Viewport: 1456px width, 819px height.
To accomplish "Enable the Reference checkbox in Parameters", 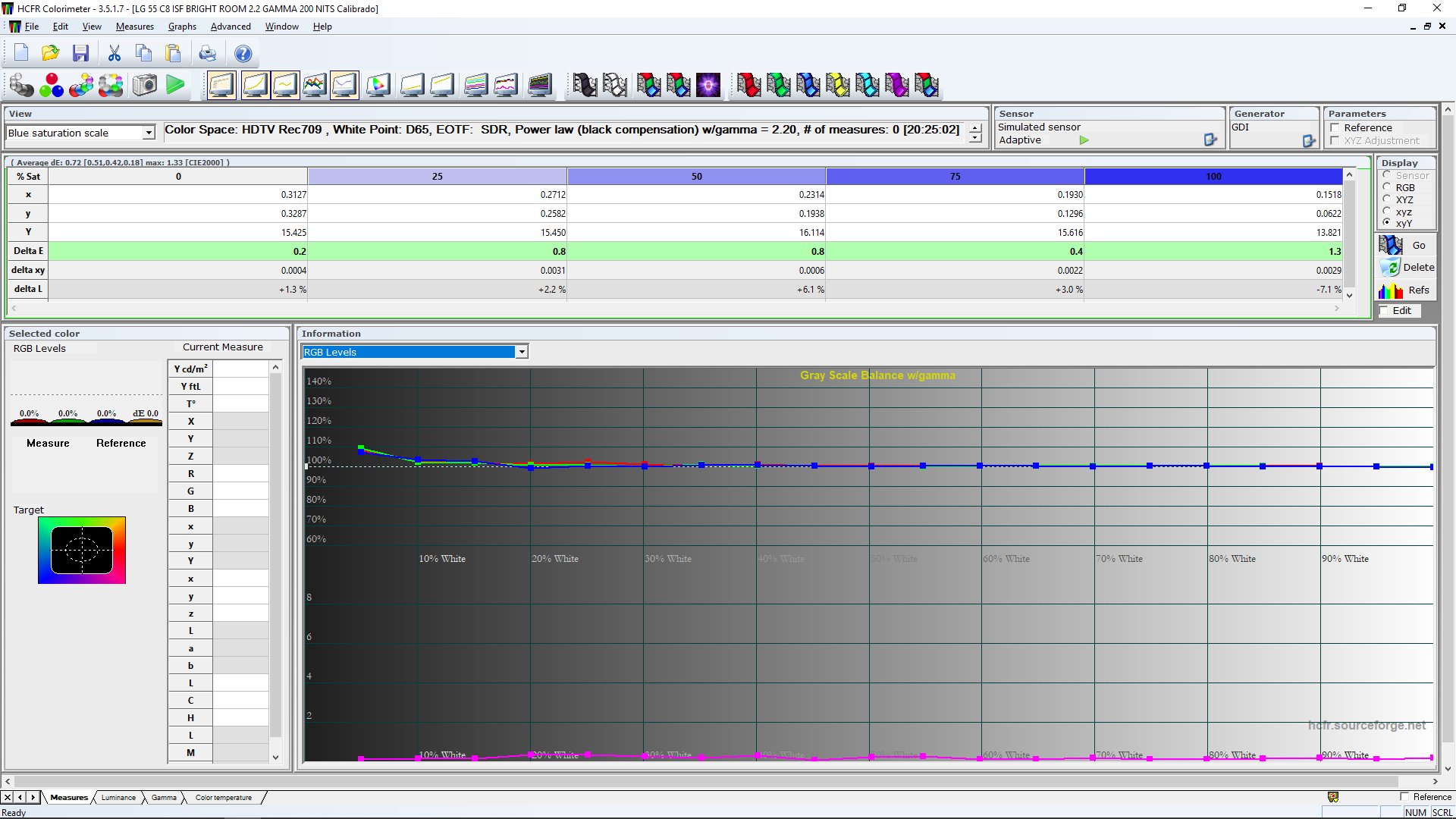I will [1335, 128].
